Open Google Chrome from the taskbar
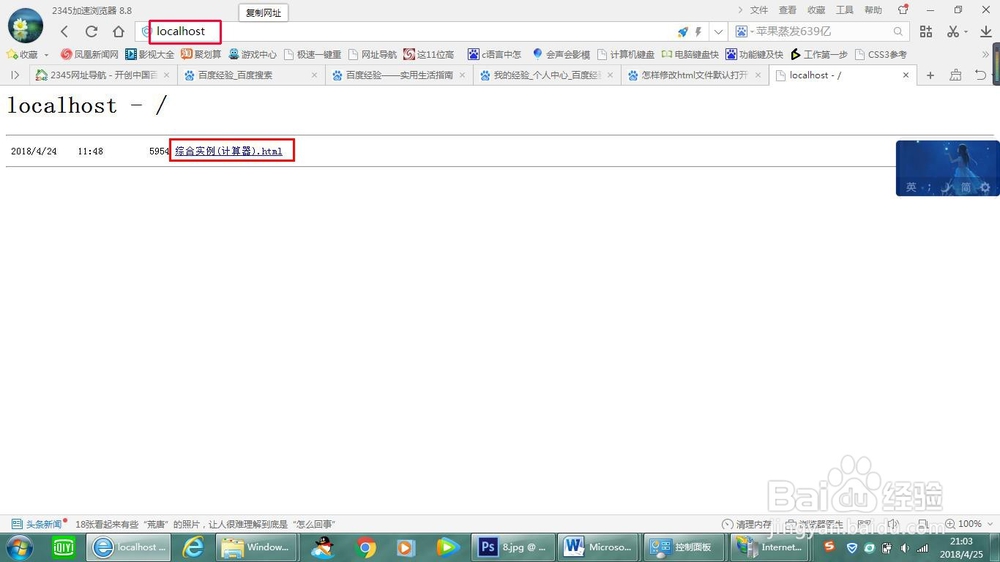 pos(366,547)
